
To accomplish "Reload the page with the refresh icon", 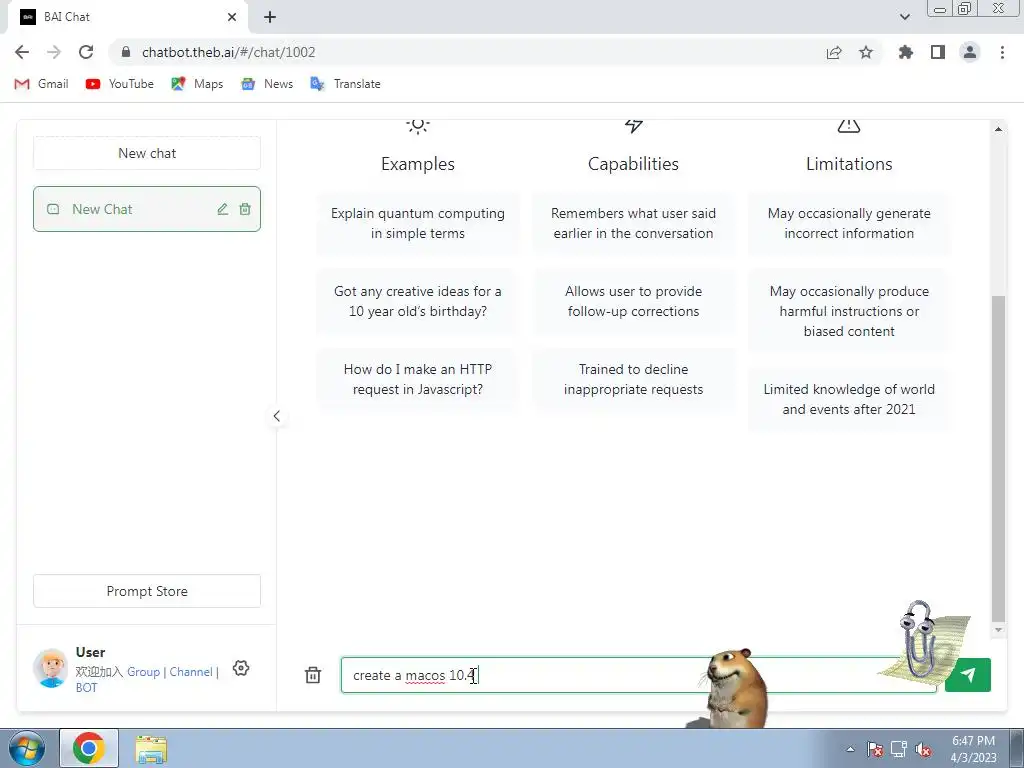I will tap(86, 52).
